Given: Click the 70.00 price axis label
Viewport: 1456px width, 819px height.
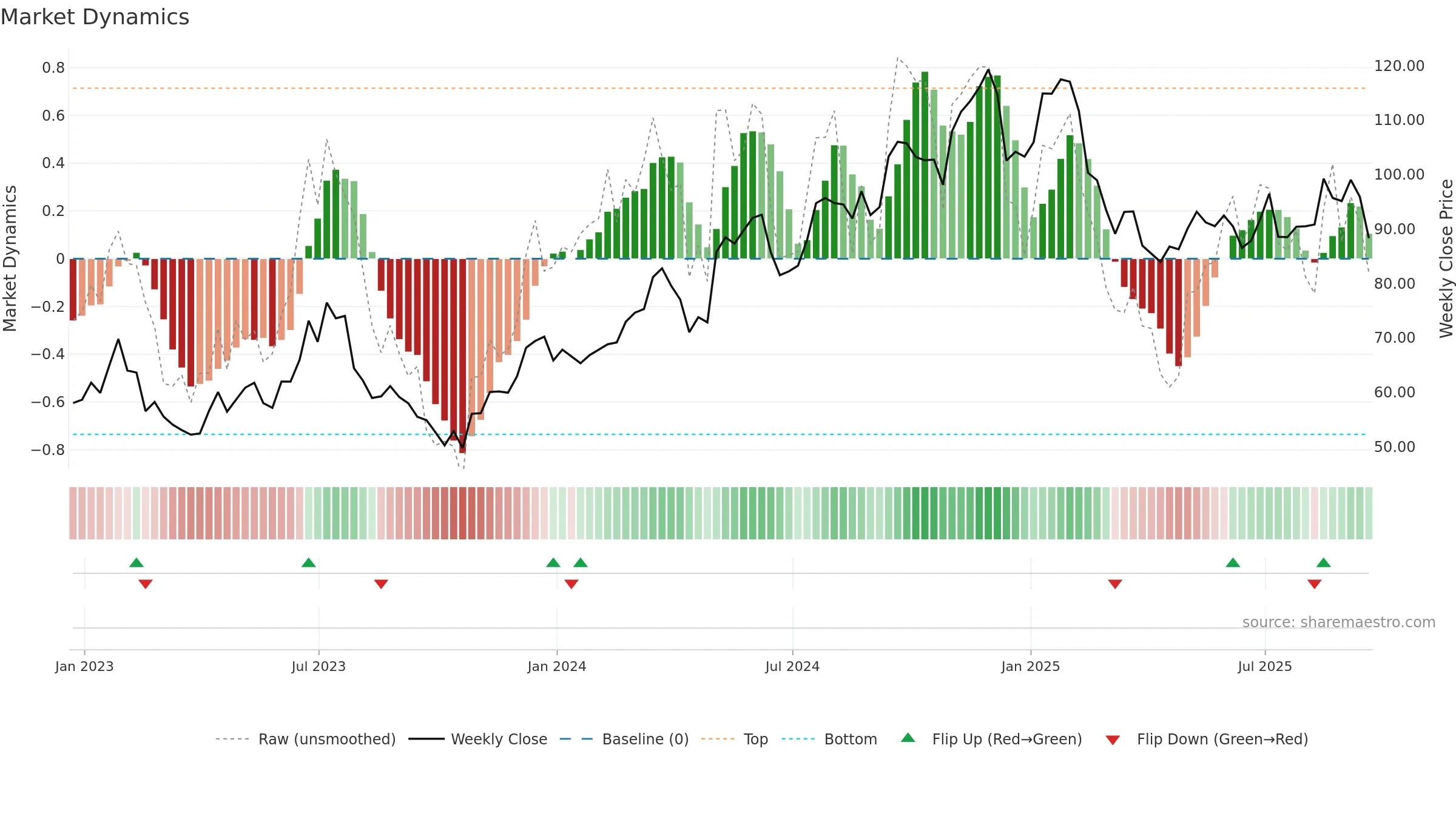Looking at the screenshot, I should (x=1395, y=337).
